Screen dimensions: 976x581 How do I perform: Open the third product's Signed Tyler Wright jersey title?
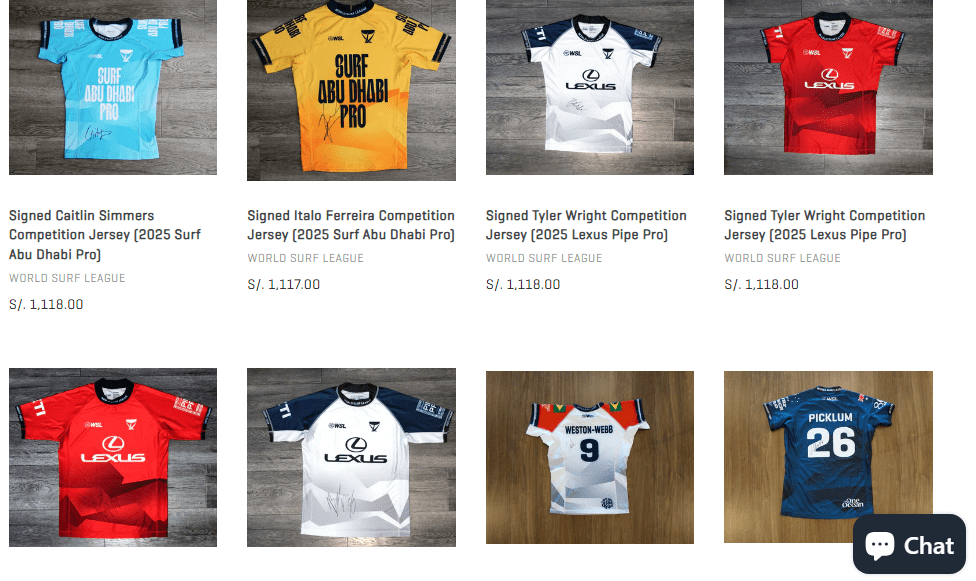[586, 225]
